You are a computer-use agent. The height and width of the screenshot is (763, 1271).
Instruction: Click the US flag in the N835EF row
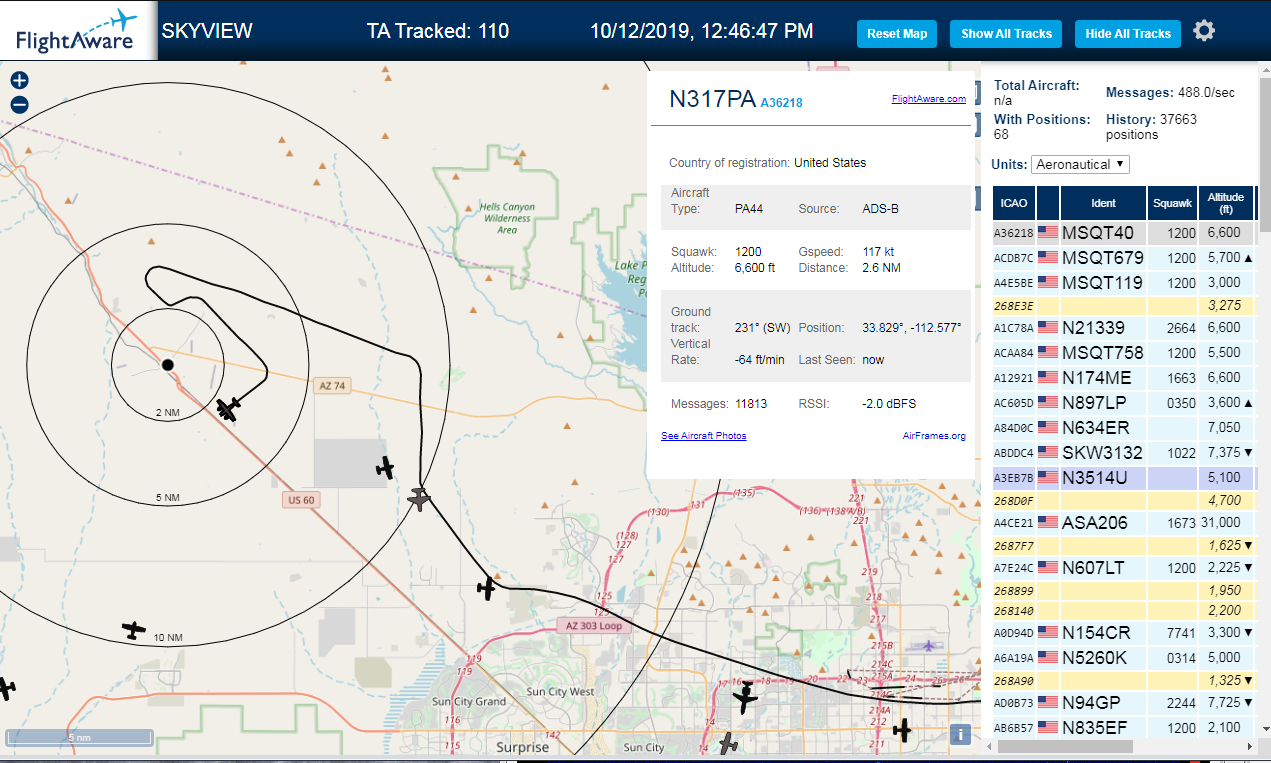click(1048, 727)
